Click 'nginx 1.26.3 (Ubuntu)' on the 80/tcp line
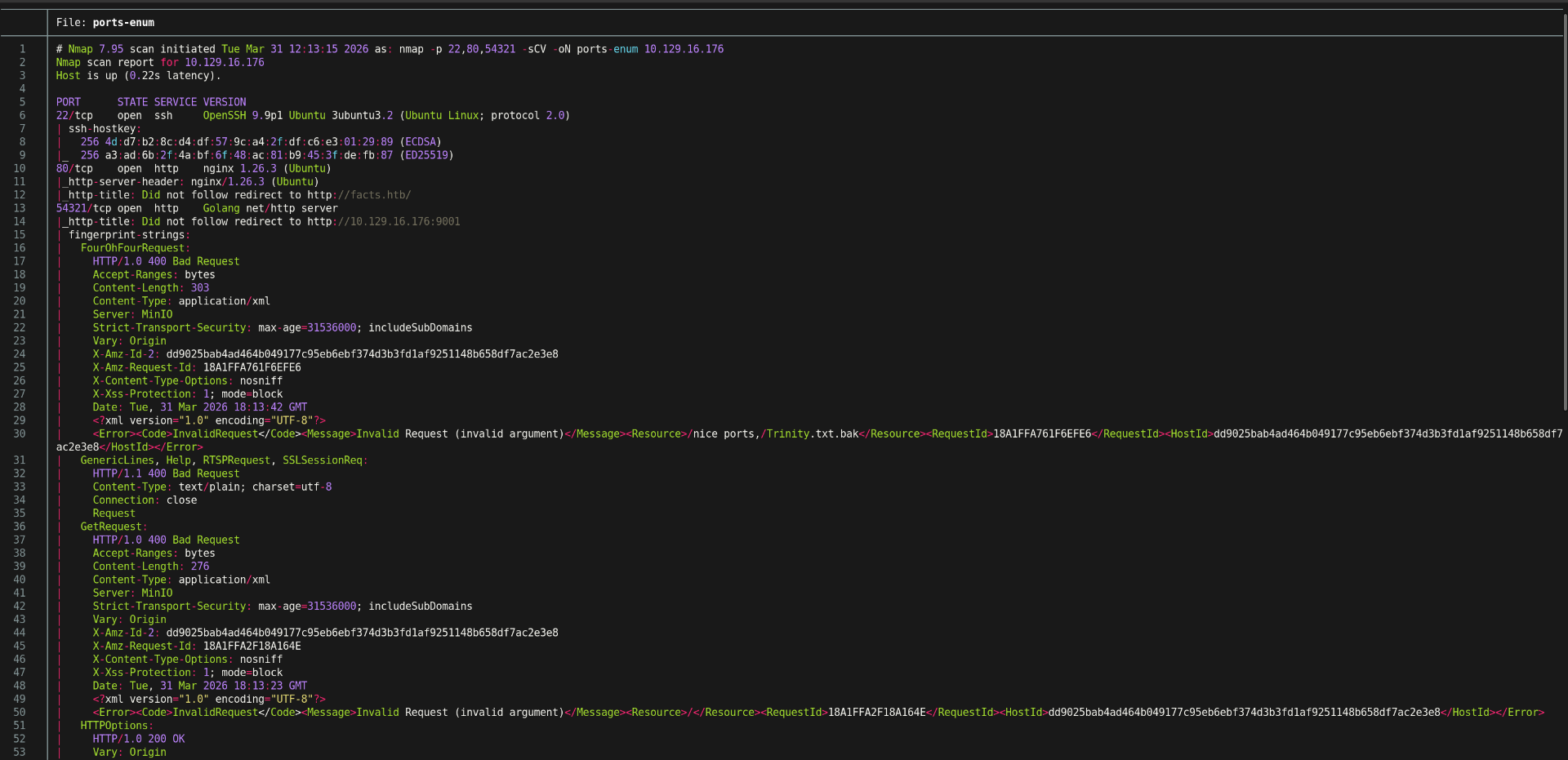 click(267, 169)
